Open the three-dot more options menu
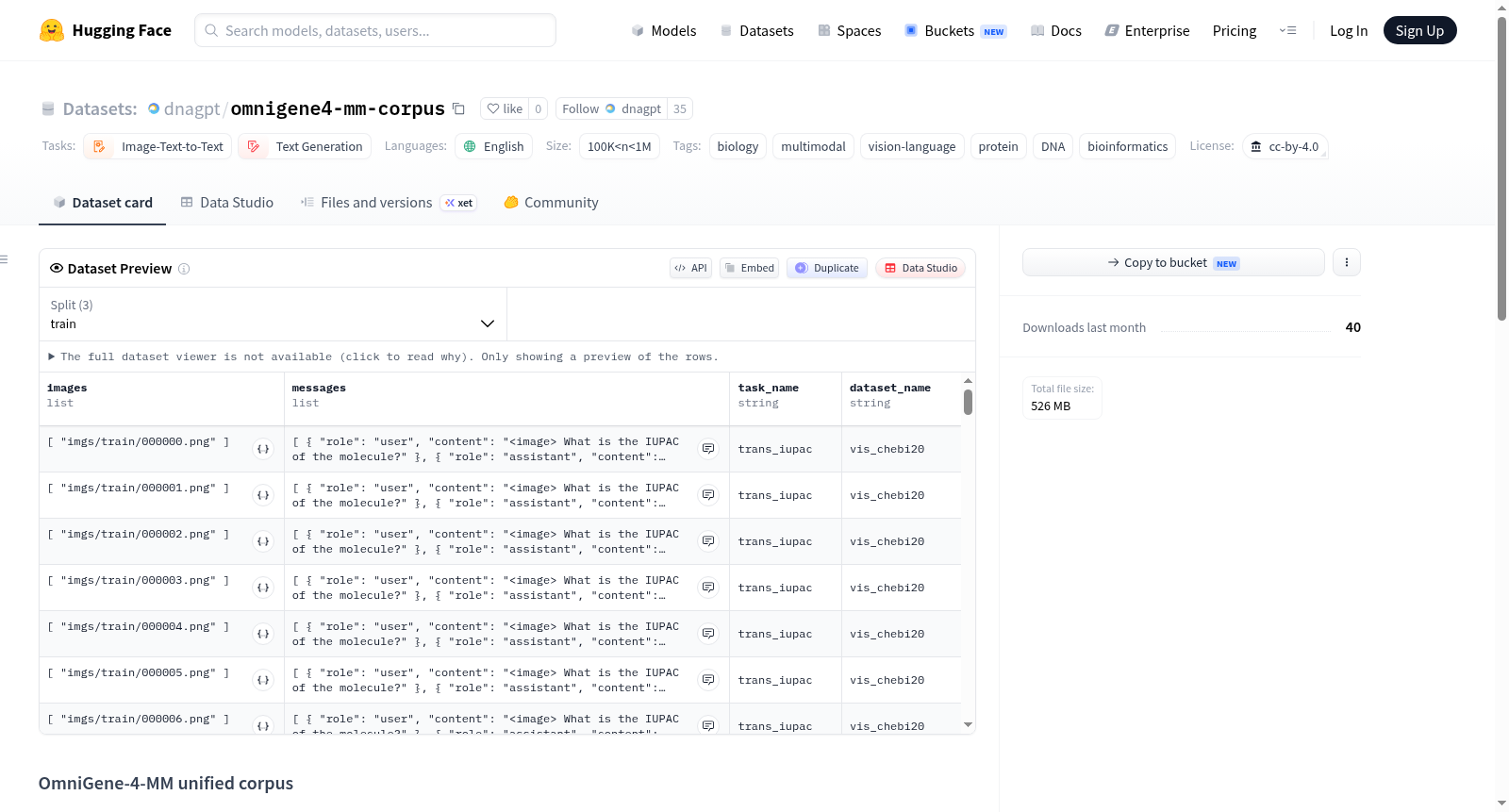Screen dimensions: 1509x812 point(1347,262)
